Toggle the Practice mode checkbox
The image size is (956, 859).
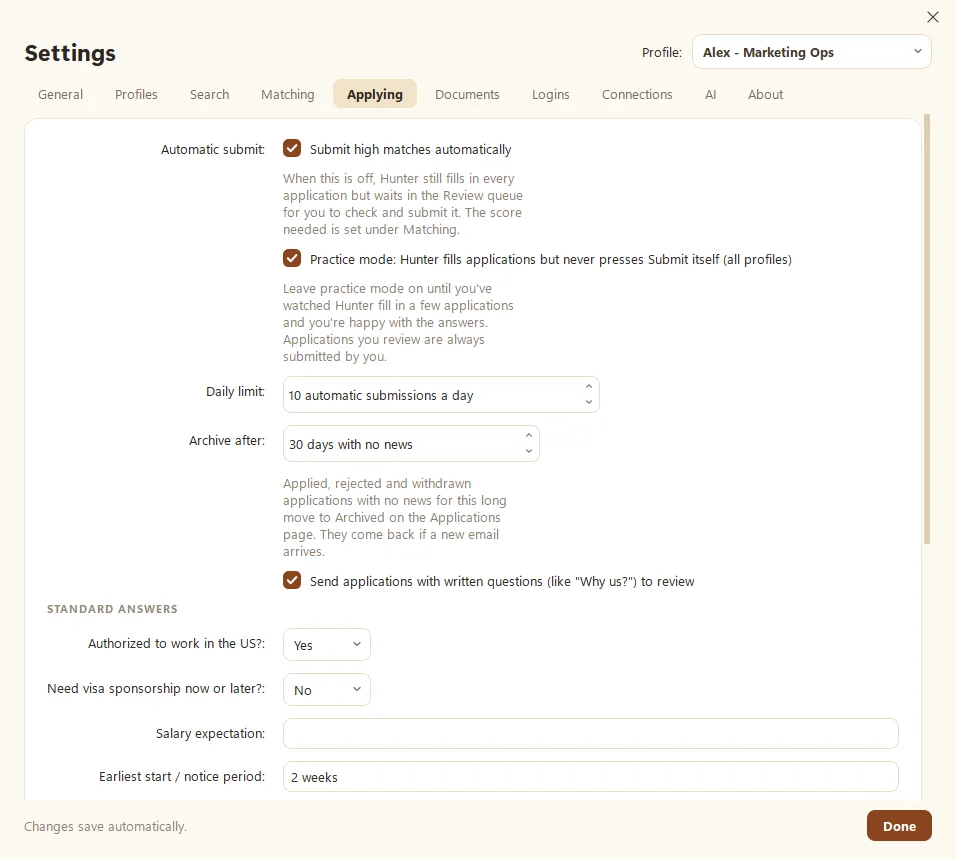(x=292, y=258)
